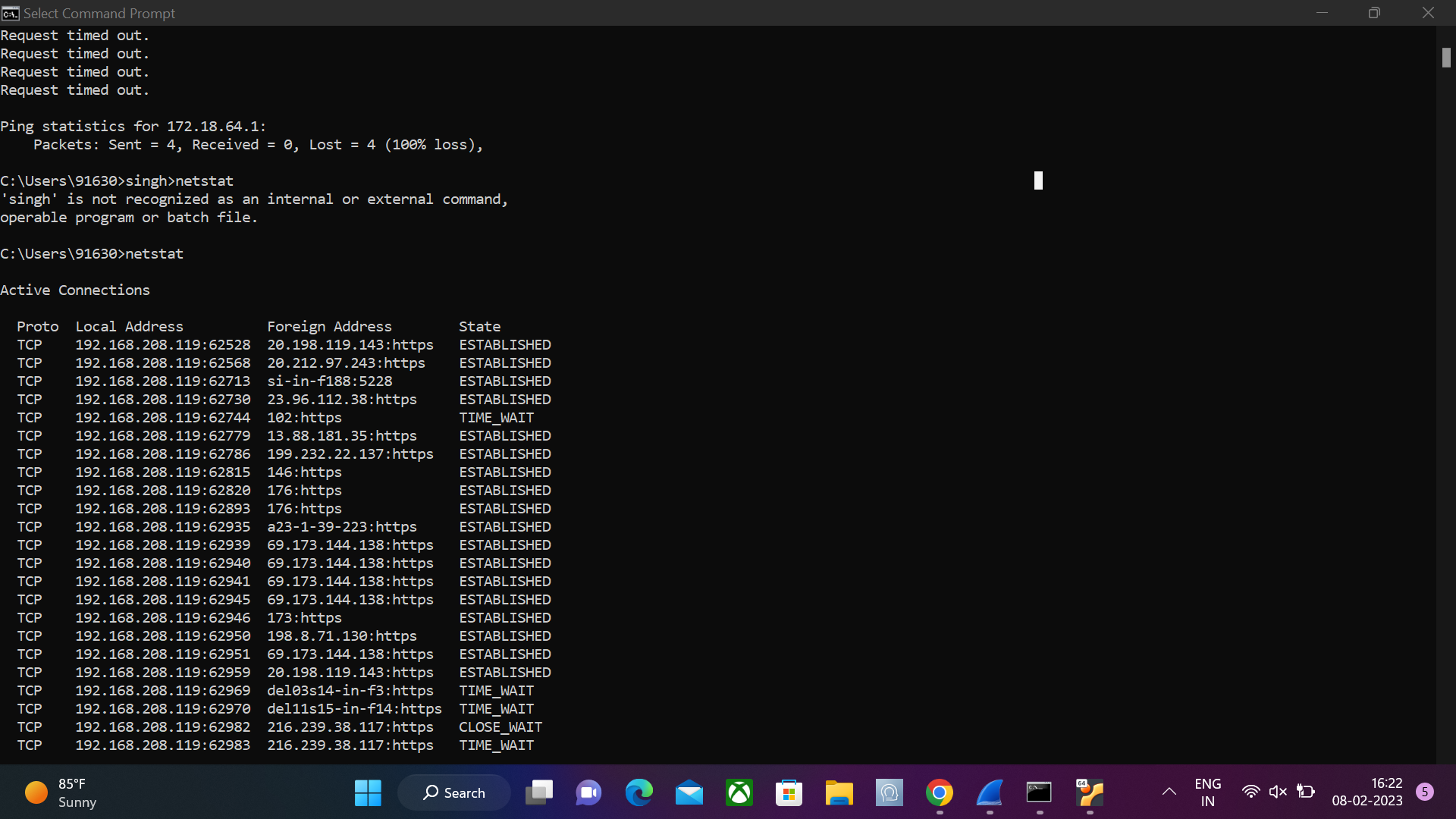Open the Mail app
The height and width of the screenshot is (819, 1456).
click(x=689, y=792)
